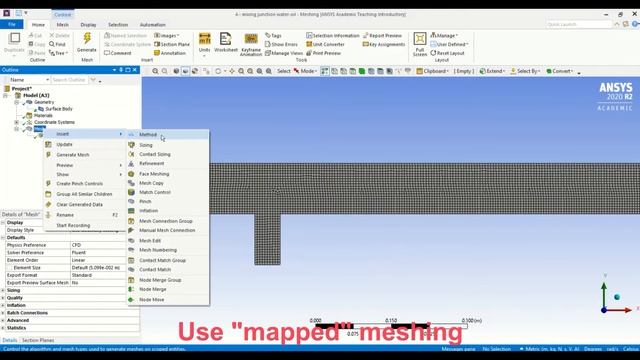
Task: Open the Worksheet ribbon button
Action: pyautogui.click(x=225, y=42)
